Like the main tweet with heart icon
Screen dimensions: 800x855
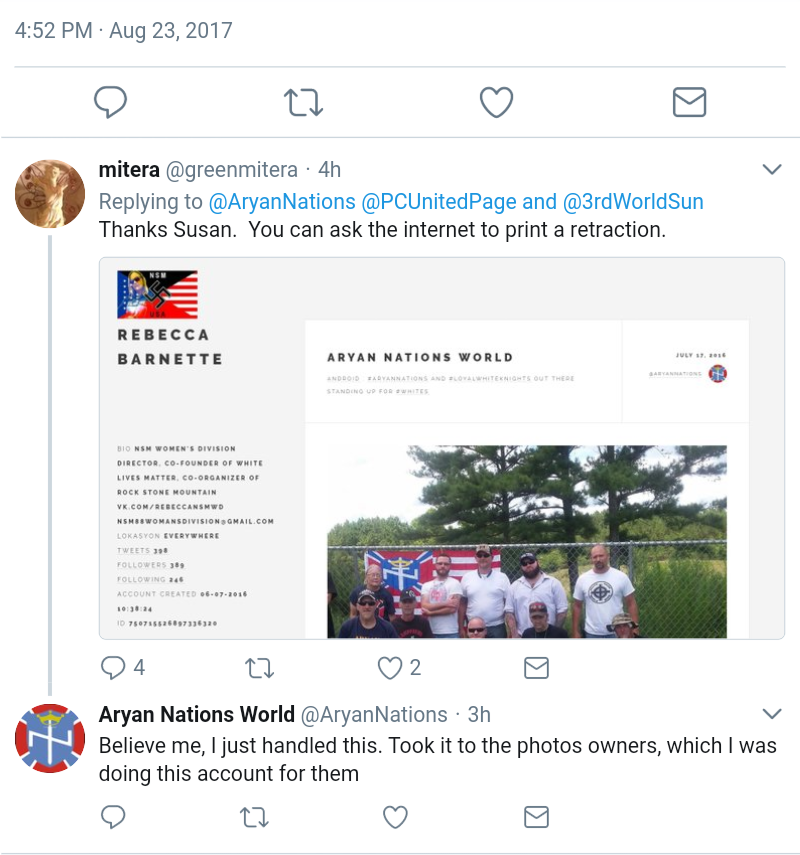496,101
